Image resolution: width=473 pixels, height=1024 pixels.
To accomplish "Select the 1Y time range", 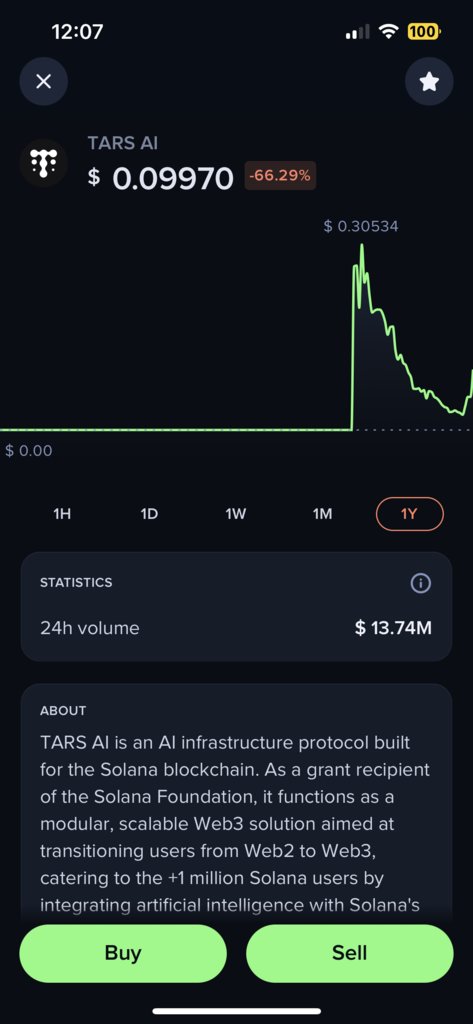I will (410, 514).
